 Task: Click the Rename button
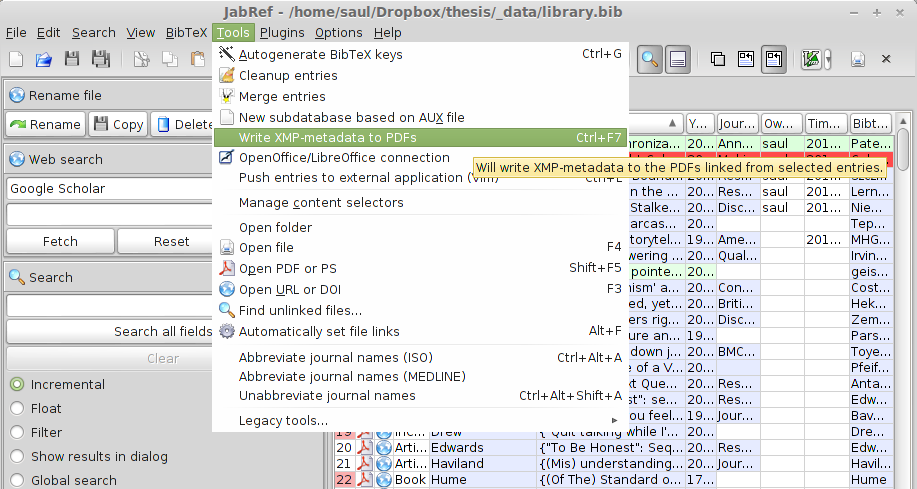[x=46, y=125]
